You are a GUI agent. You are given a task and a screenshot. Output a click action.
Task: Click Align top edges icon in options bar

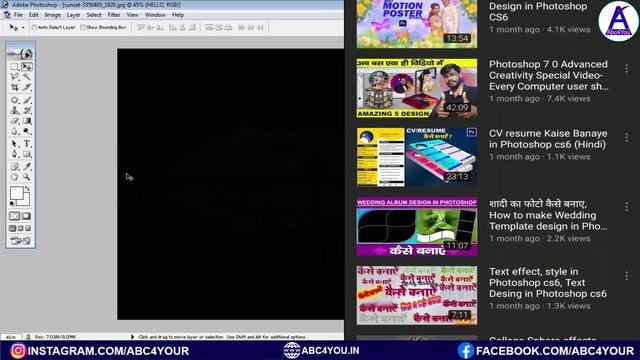click(141, 27)
